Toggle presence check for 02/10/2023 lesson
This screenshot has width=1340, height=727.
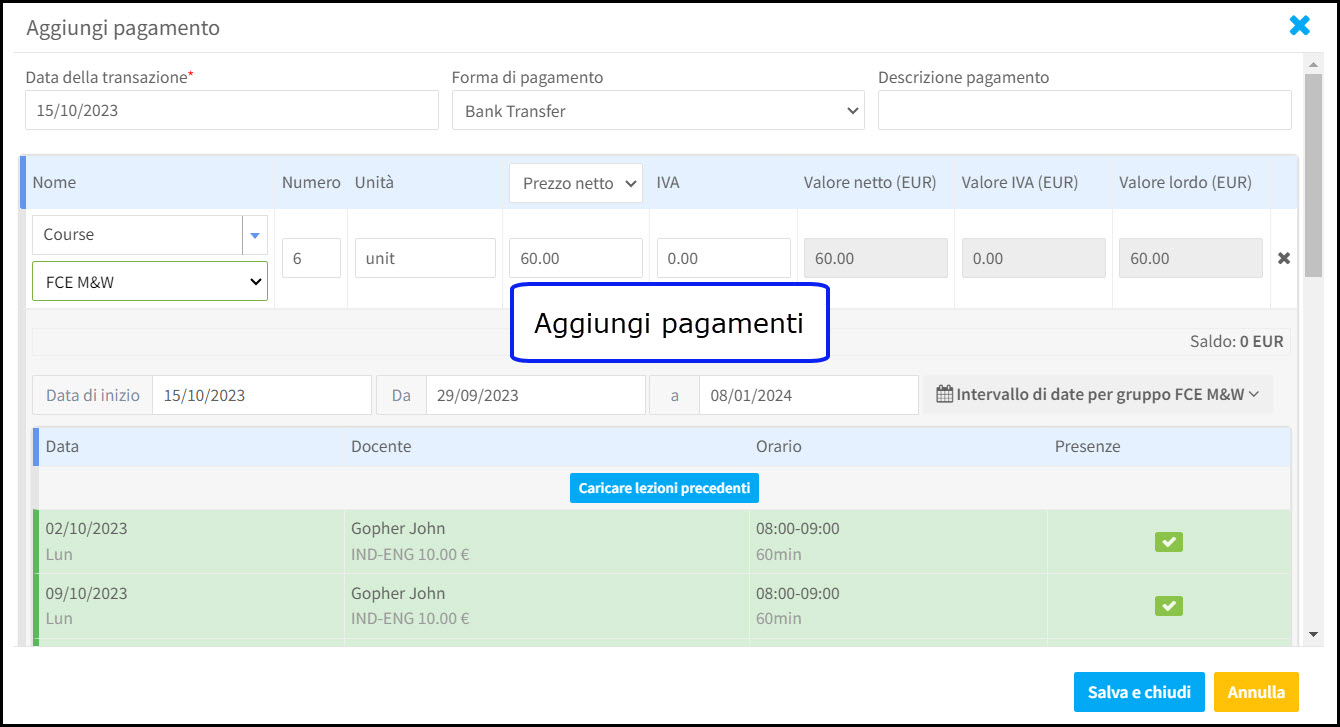coord(1168,541)
